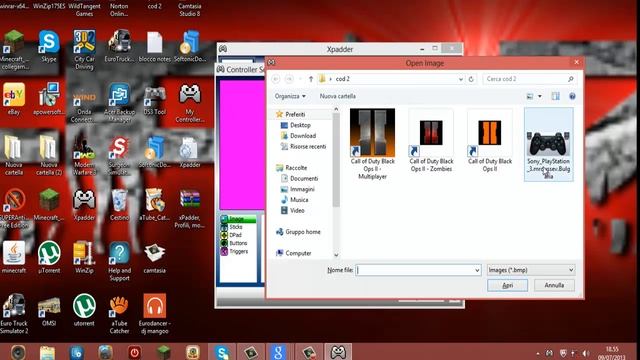Expand the Nome file dropdown arrow
Image resolution: width=640 pixels, height=360 pixels.
tap(477, 270)
